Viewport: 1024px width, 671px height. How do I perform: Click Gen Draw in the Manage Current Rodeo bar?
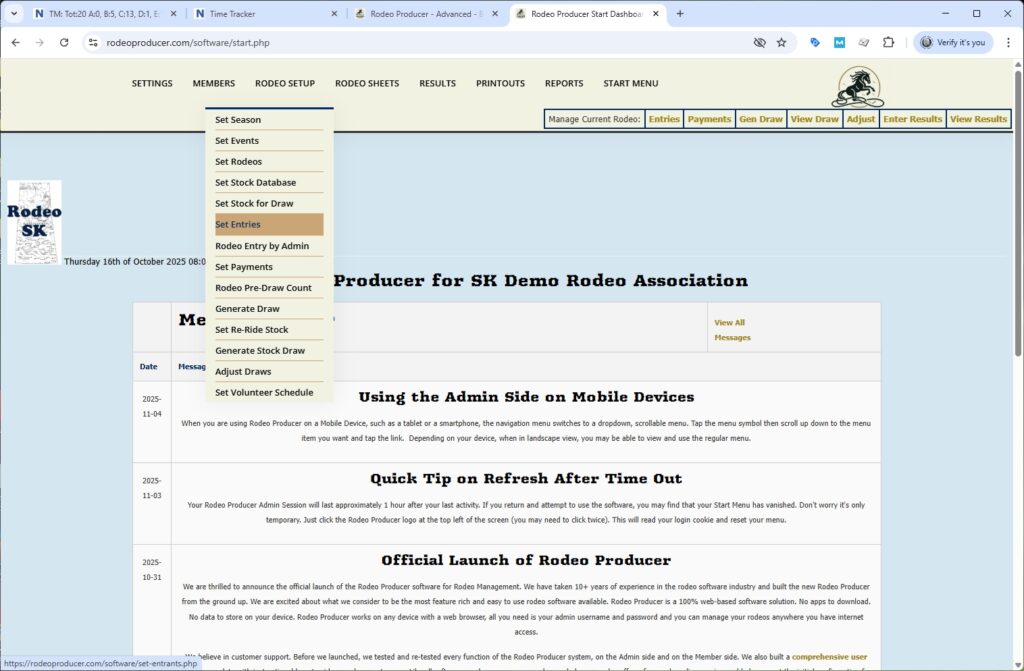[760, 118]
